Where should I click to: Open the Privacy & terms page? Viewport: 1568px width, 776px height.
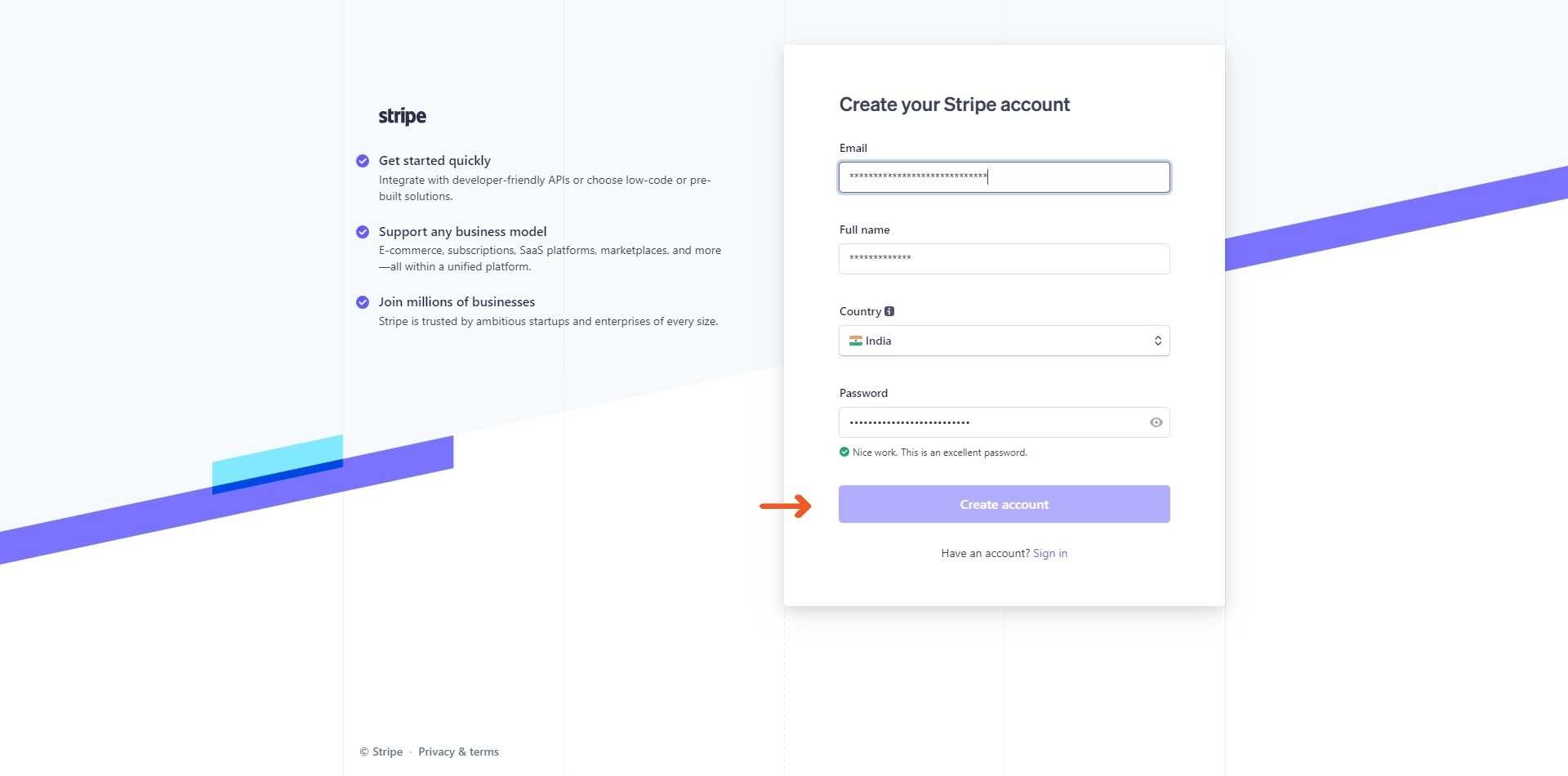458,751
